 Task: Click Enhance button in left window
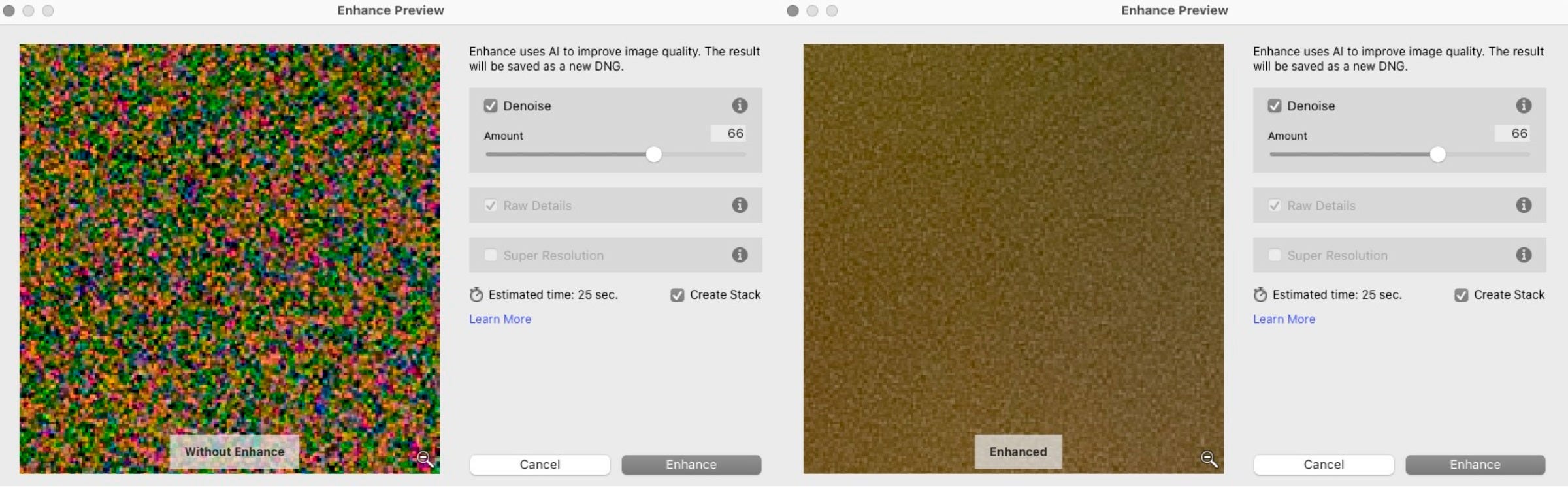coord(691,465)
